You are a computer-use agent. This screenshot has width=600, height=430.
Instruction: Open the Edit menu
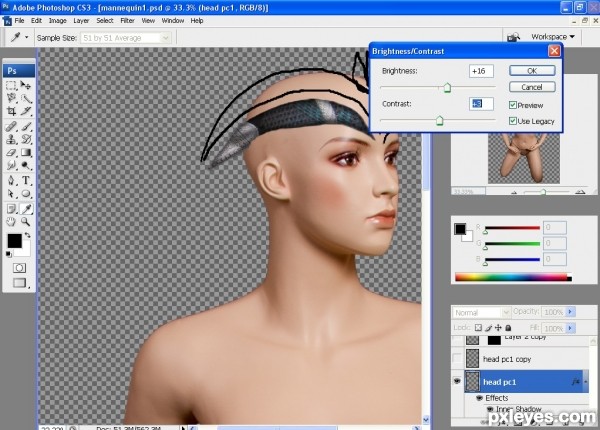pyautogui.click(x=36, y=21)
